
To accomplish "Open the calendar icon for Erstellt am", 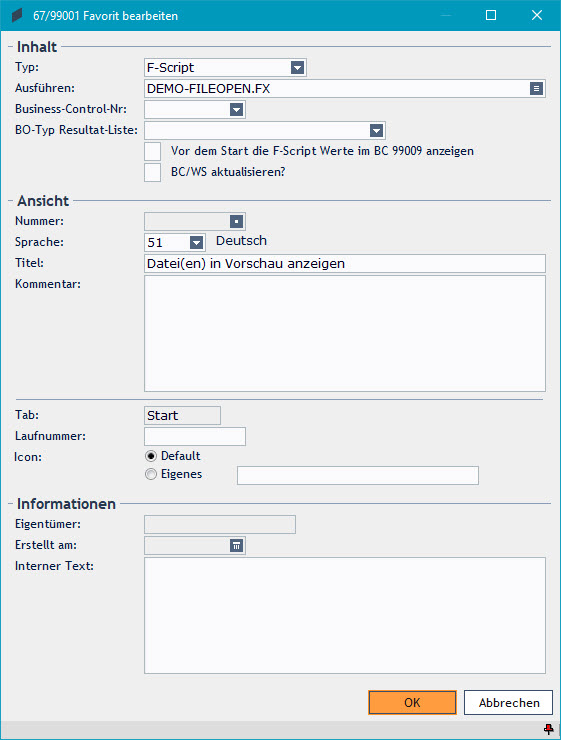I will 236,546.
